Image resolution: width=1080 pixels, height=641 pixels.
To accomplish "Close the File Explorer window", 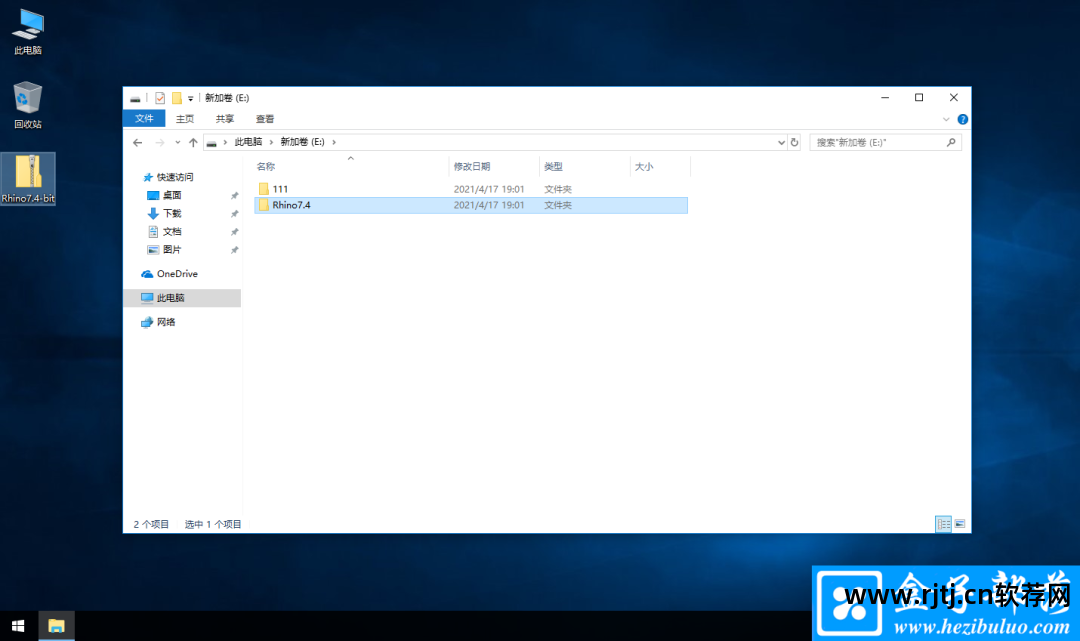I will point(953,98).
